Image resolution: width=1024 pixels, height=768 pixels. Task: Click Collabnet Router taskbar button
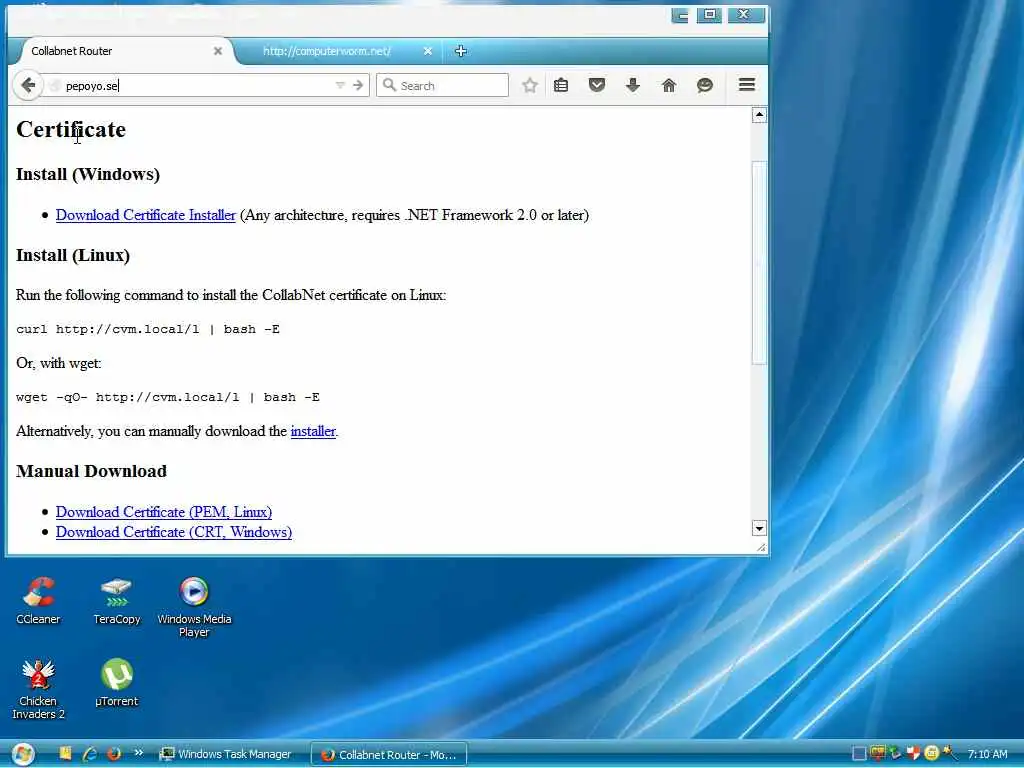(x=389, y=754)
